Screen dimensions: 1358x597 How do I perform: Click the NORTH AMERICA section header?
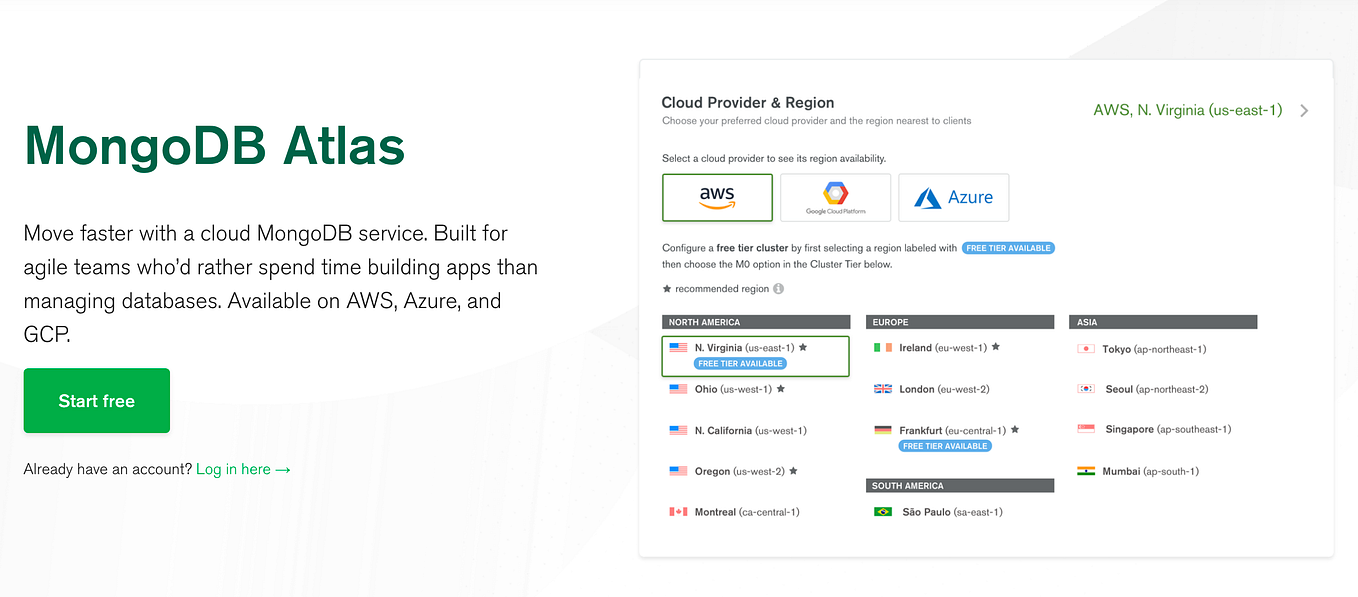(755, 321)
